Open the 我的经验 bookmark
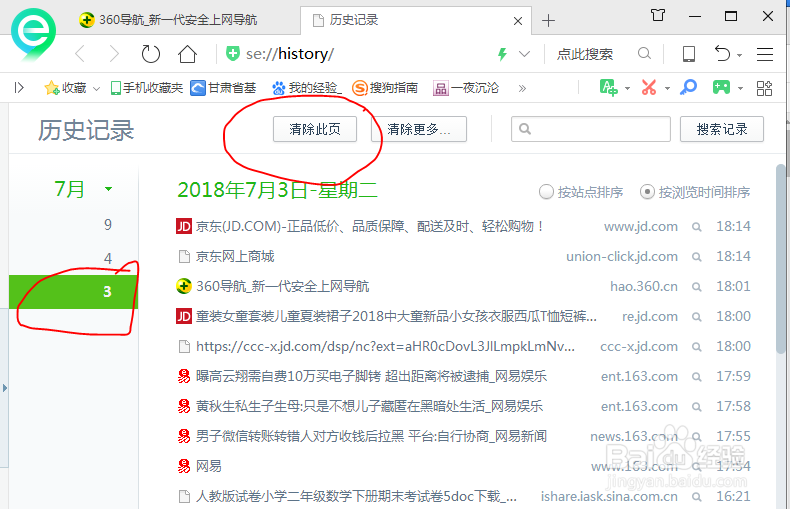The width and height of the screenshot is (790, 509). point(307,88)
